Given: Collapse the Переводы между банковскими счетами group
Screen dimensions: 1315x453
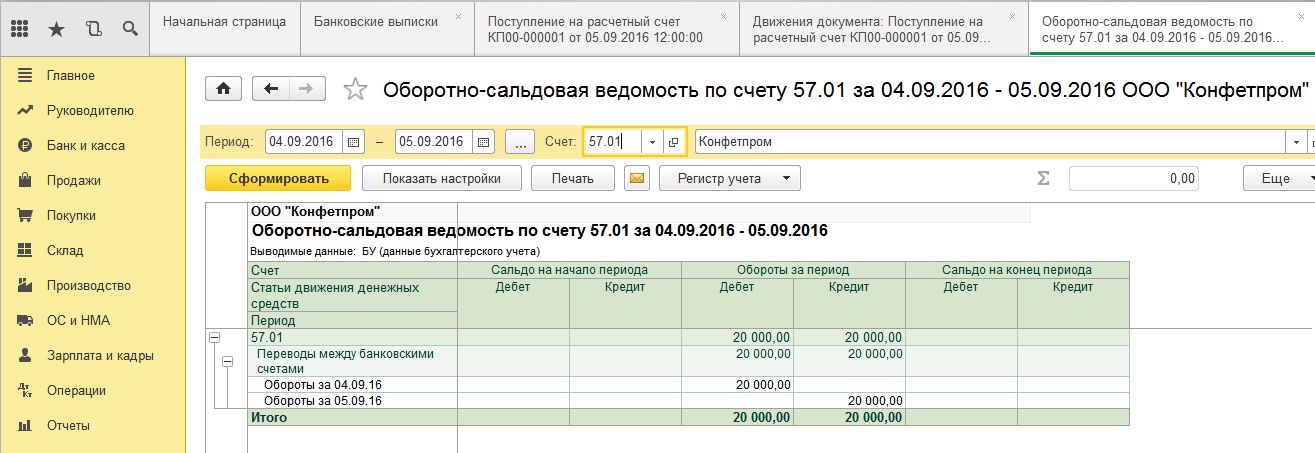Looking at the screenshot, I should [228, 361].
